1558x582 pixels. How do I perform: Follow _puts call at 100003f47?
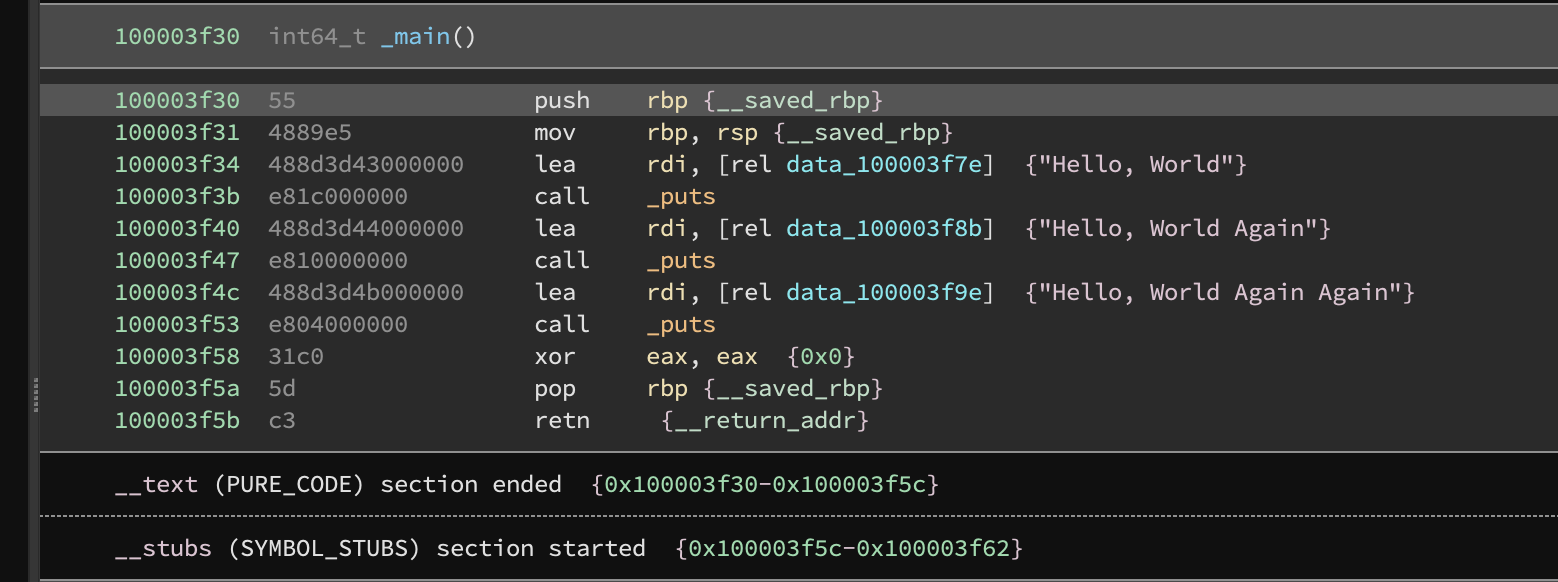(x=681, y=260)
